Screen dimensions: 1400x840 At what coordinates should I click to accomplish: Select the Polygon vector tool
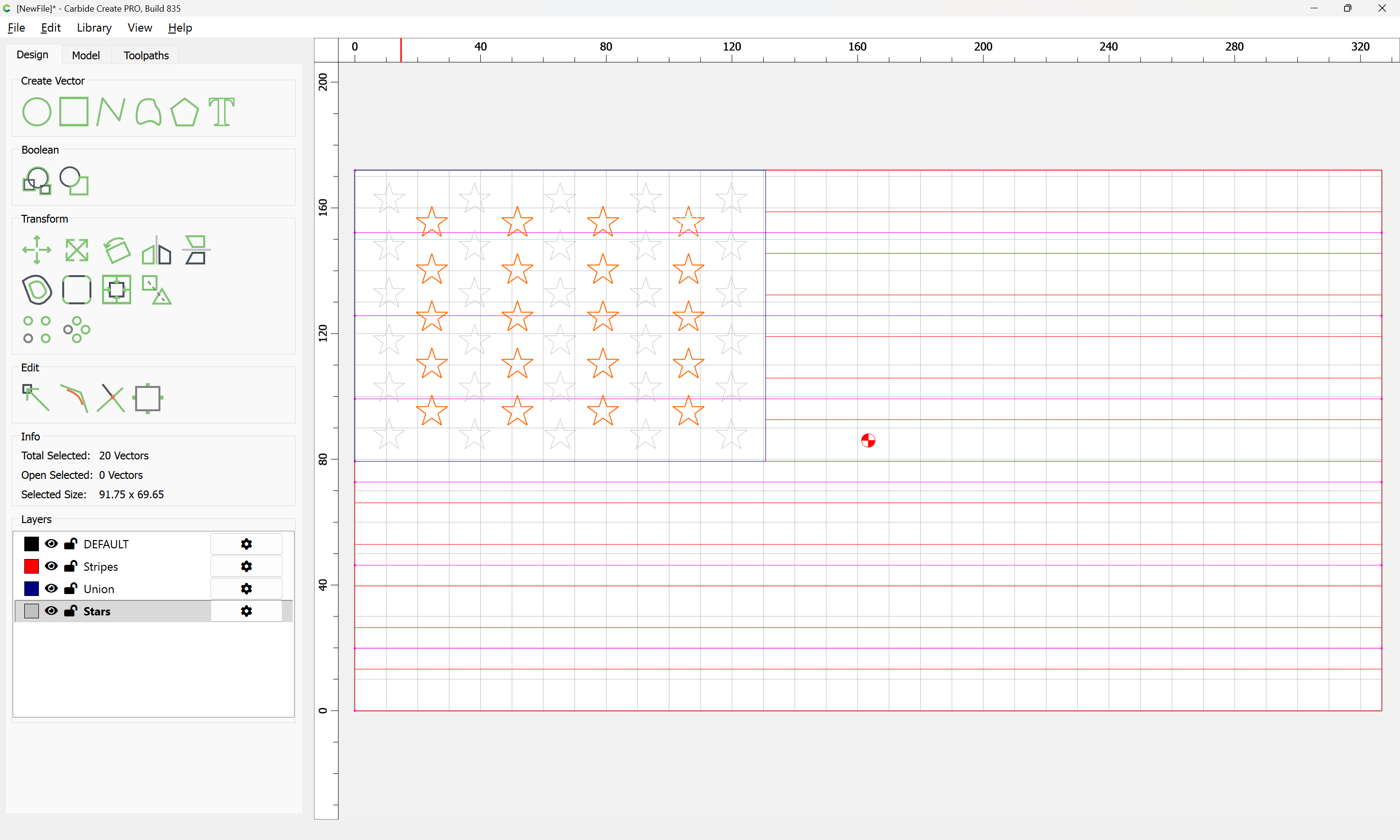(x=184, y=111)
